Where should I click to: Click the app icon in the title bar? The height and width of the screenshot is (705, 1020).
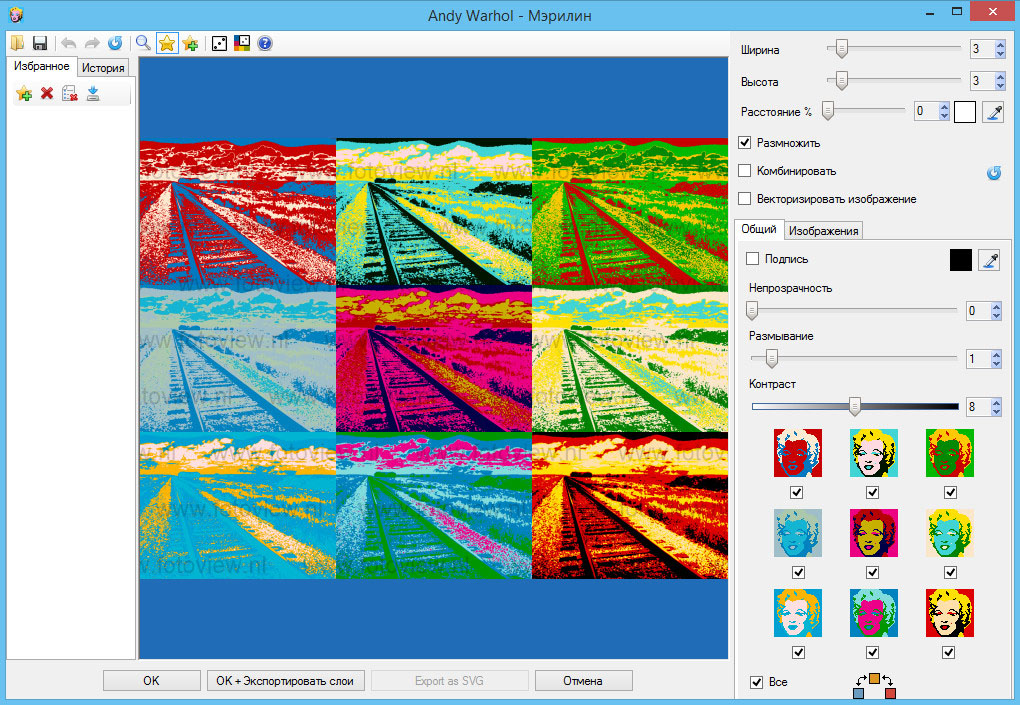pos(16,14)
